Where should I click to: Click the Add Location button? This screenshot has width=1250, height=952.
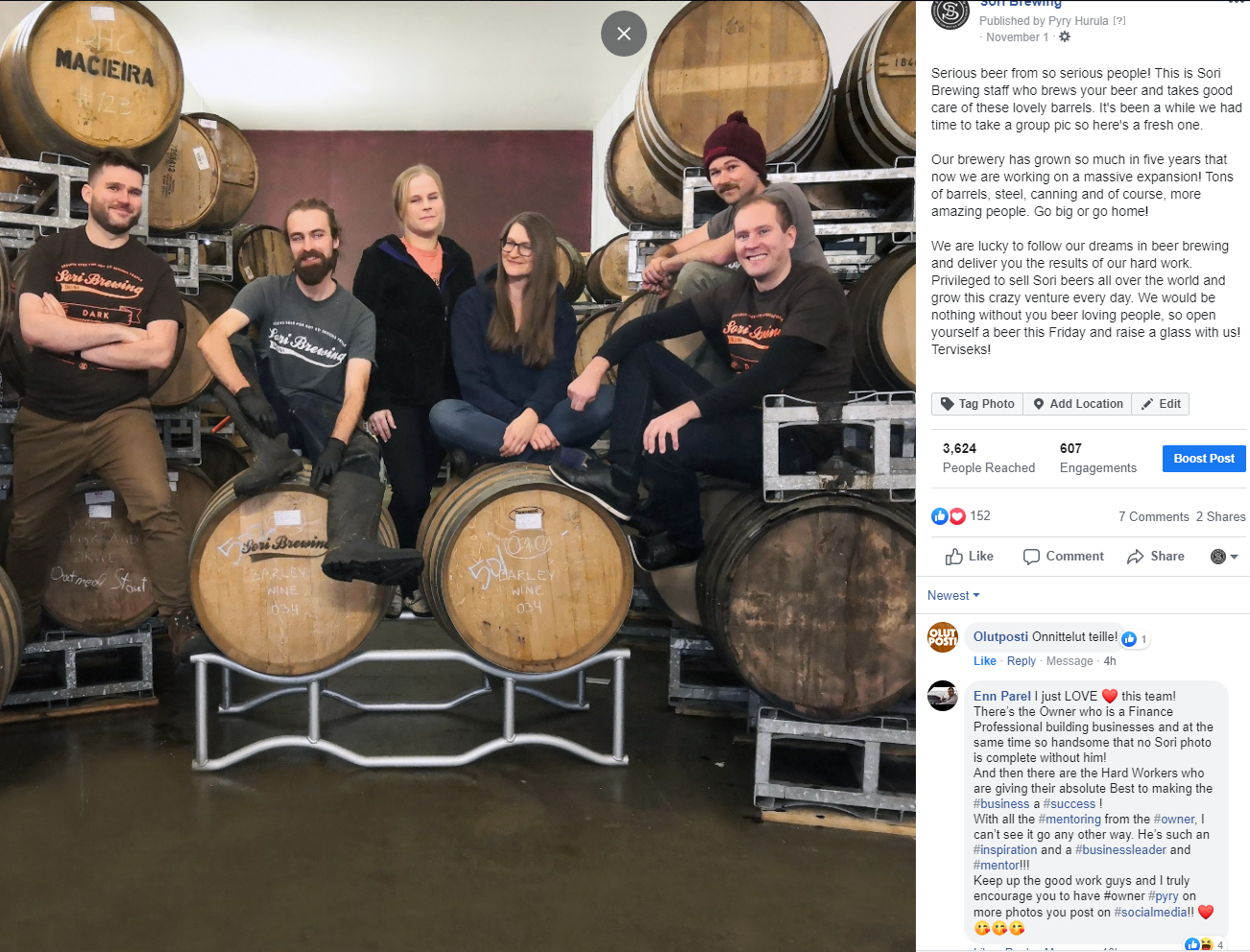[x=1077, y=404]
